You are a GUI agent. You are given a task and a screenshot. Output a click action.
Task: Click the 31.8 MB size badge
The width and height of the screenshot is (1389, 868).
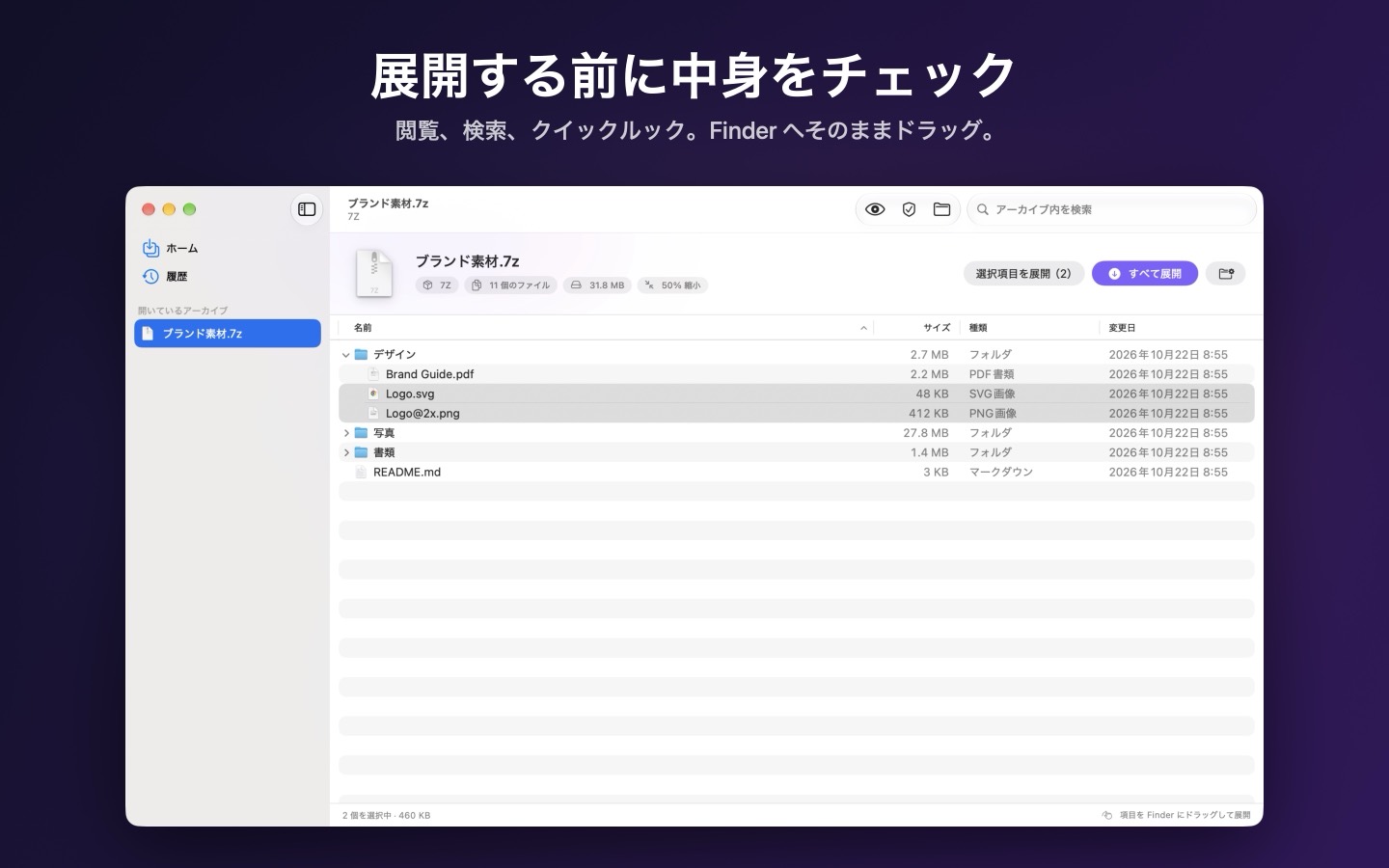point(598,285)
